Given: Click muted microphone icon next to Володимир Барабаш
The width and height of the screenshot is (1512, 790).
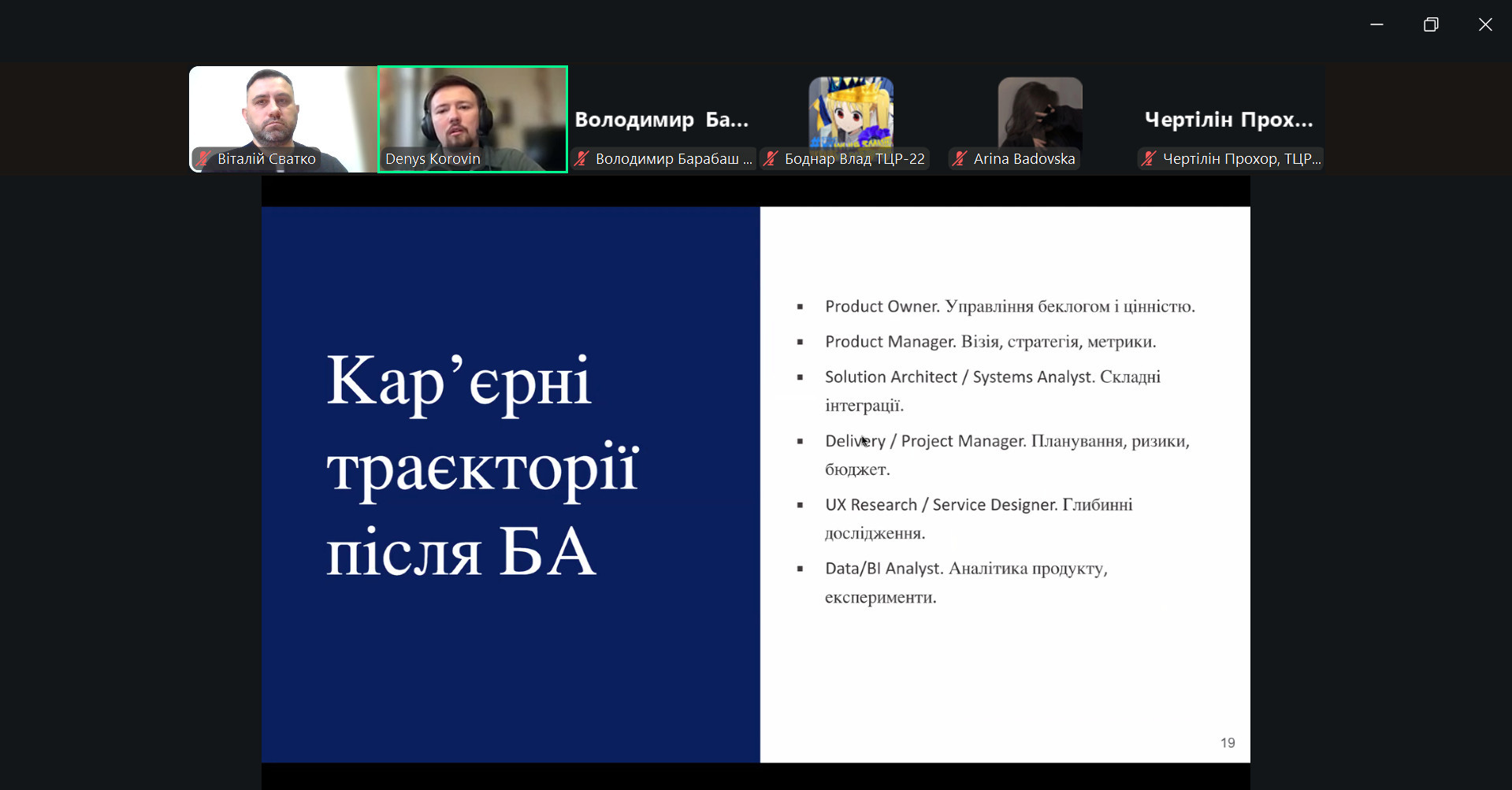Looking at the screenshot, I should (x=581, y=158).
